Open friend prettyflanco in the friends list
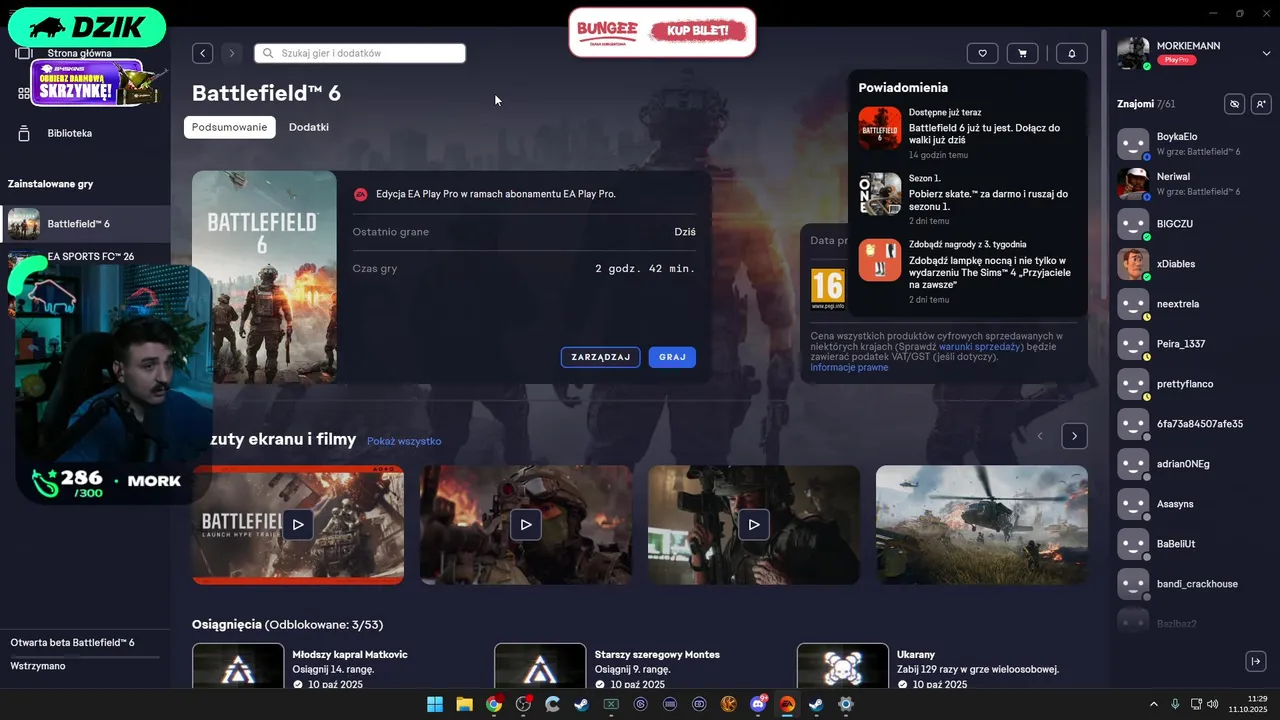 click(x=1190, y=384)
